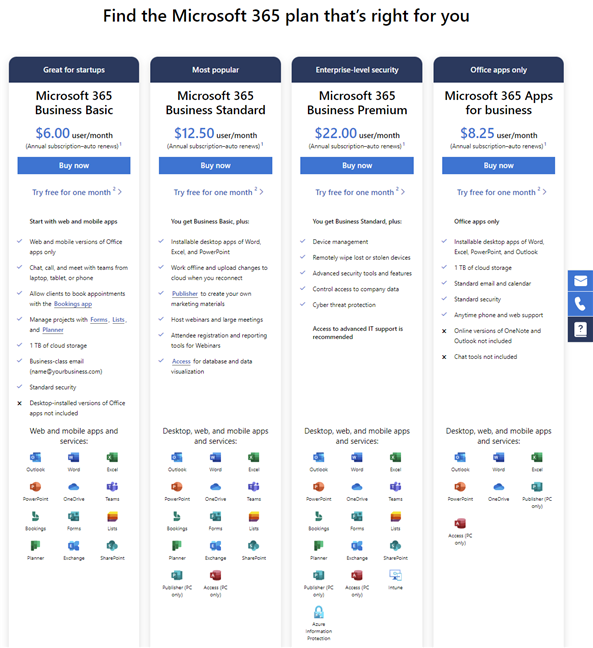
Task: Open the Bookings app link
Action: tap(73, 304)
